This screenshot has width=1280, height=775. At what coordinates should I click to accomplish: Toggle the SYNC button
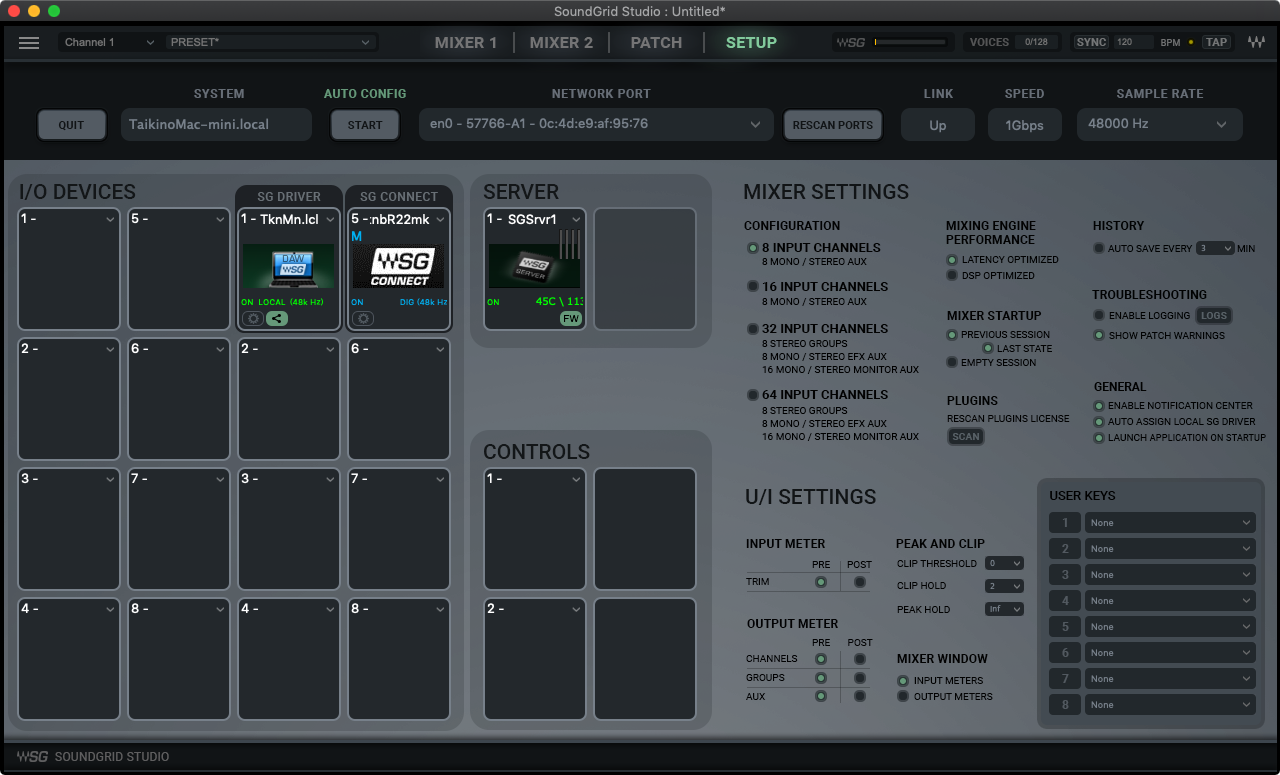pos(1091,42)
